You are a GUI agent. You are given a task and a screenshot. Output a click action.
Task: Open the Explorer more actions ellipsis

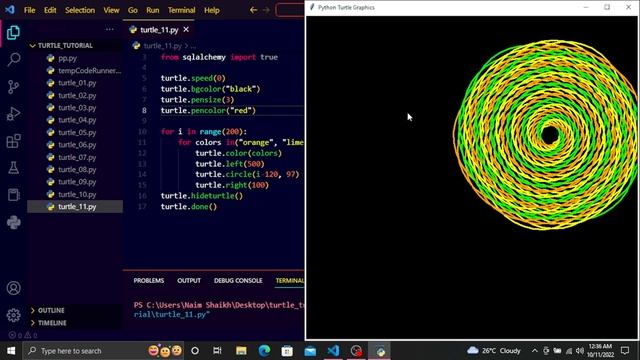109,29
